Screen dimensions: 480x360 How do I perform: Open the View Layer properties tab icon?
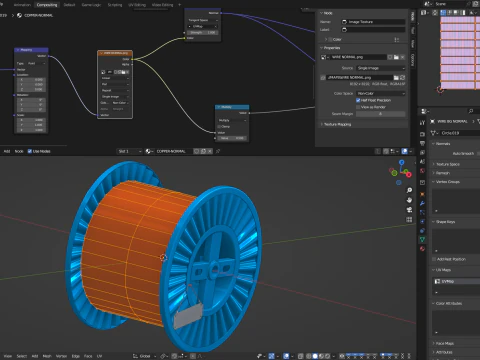(x=422, y=152)
